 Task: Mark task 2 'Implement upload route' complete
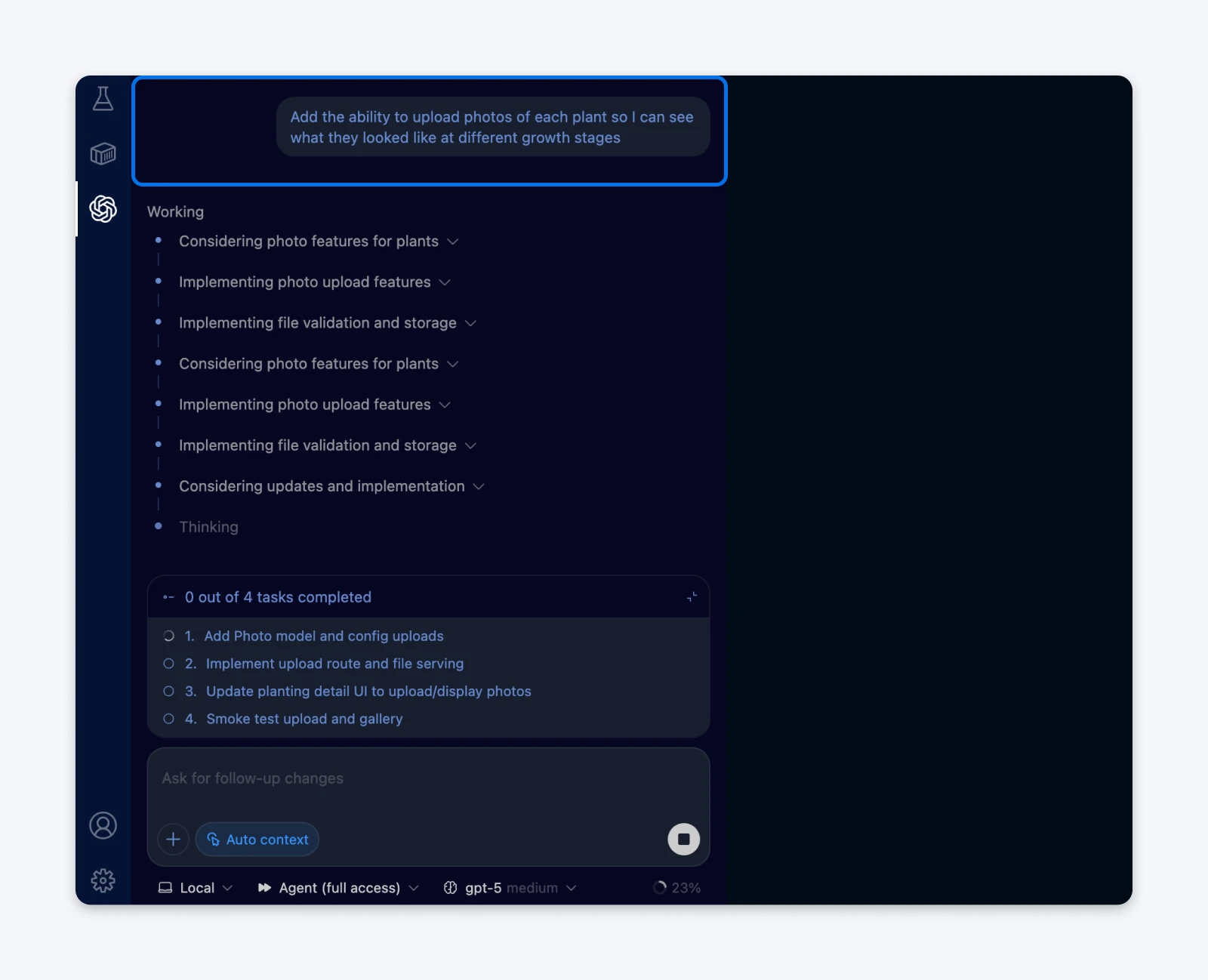coord(168,664)
